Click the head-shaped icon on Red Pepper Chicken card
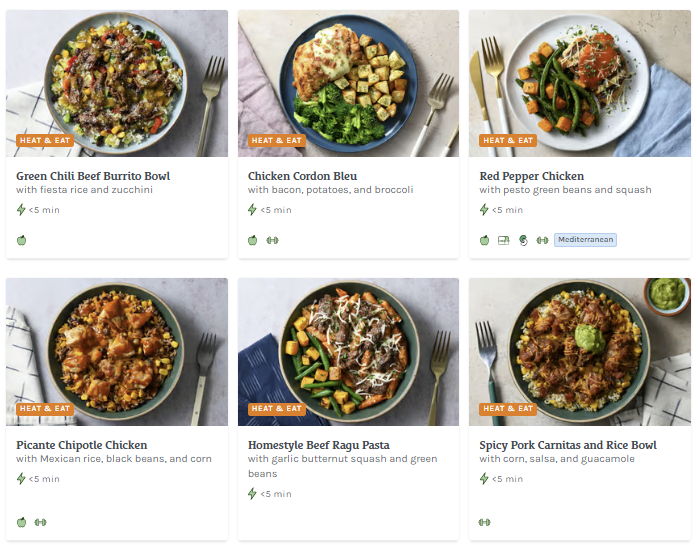 (x=523, y=240)
